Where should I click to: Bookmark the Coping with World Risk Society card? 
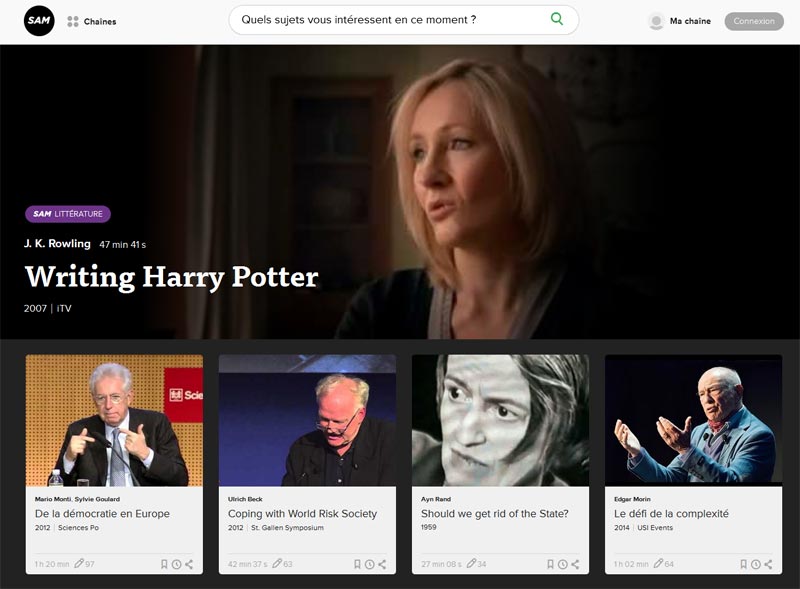click(x=357, y=564)
